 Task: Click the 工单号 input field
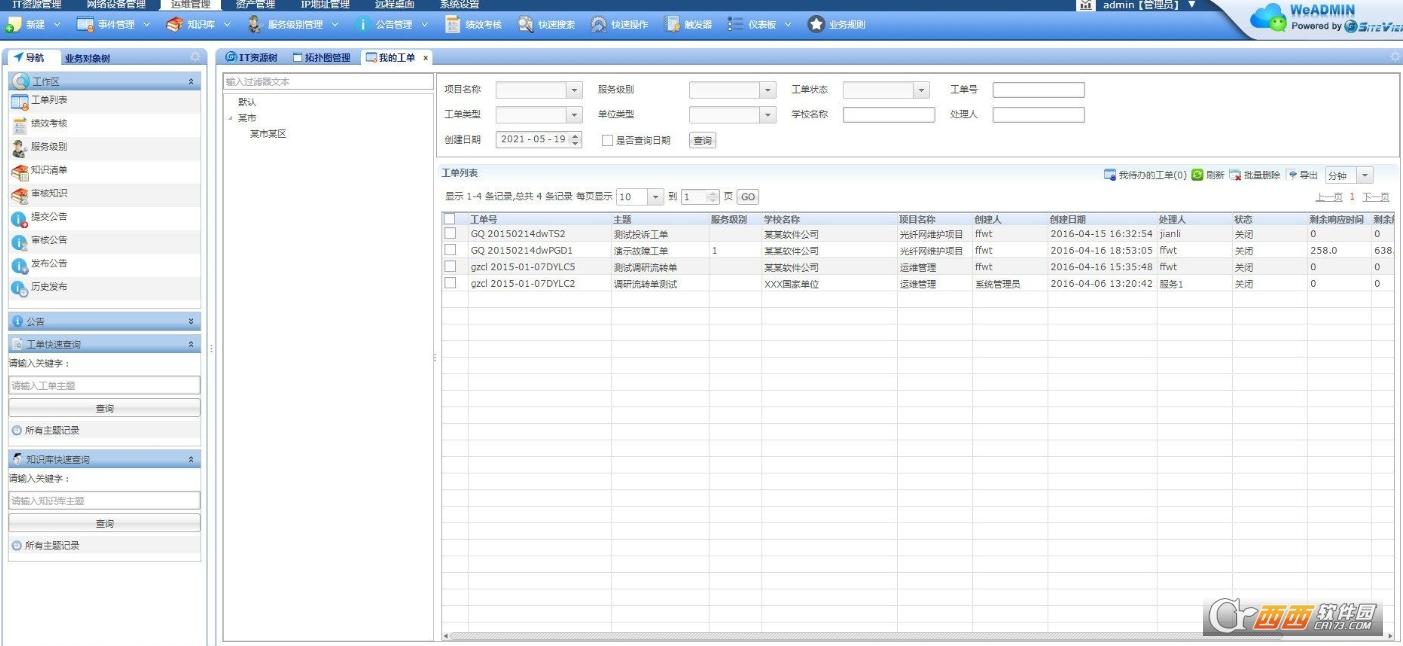coord(1038,90)
